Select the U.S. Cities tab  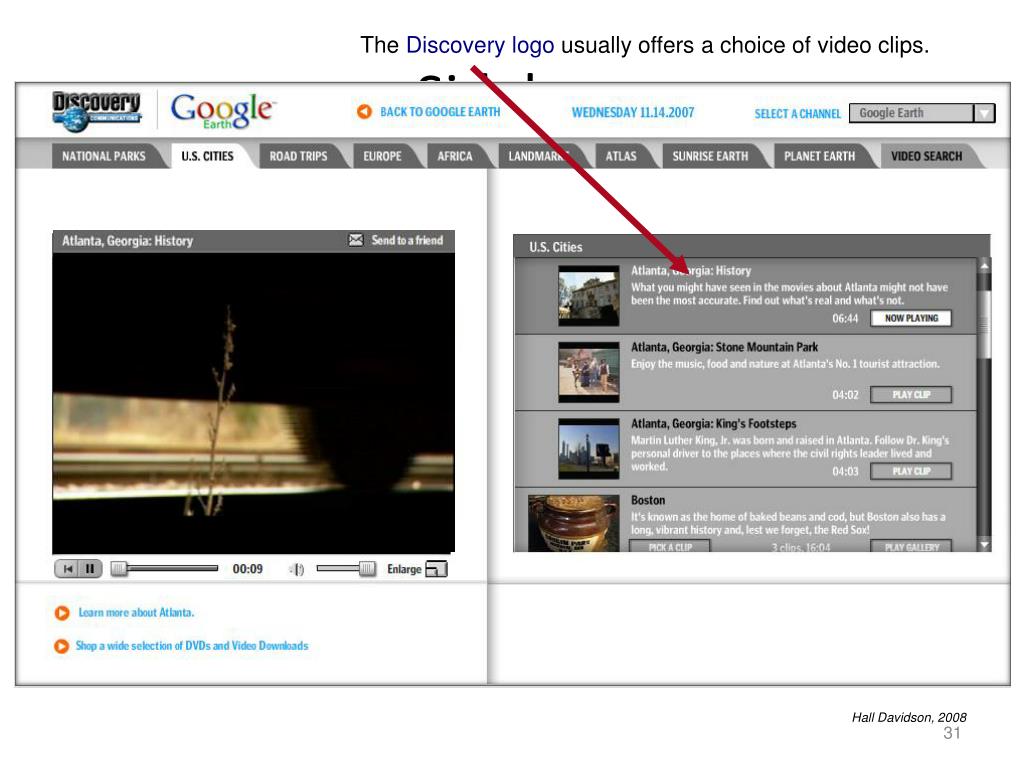[207, 156]
